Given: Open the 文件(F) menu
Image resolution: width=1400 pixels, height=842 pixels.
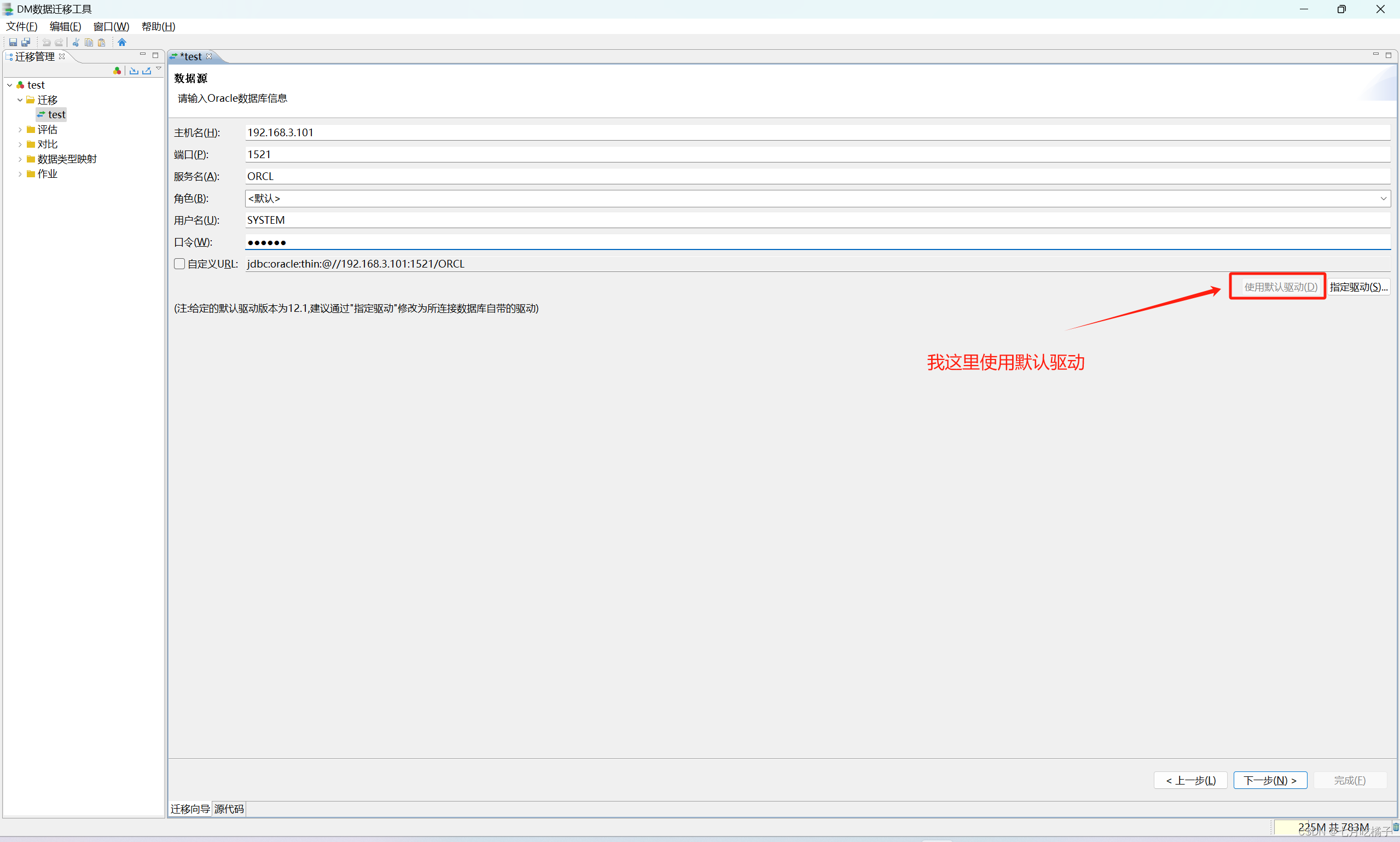Looking at the screenshot, I should [21, 27].
